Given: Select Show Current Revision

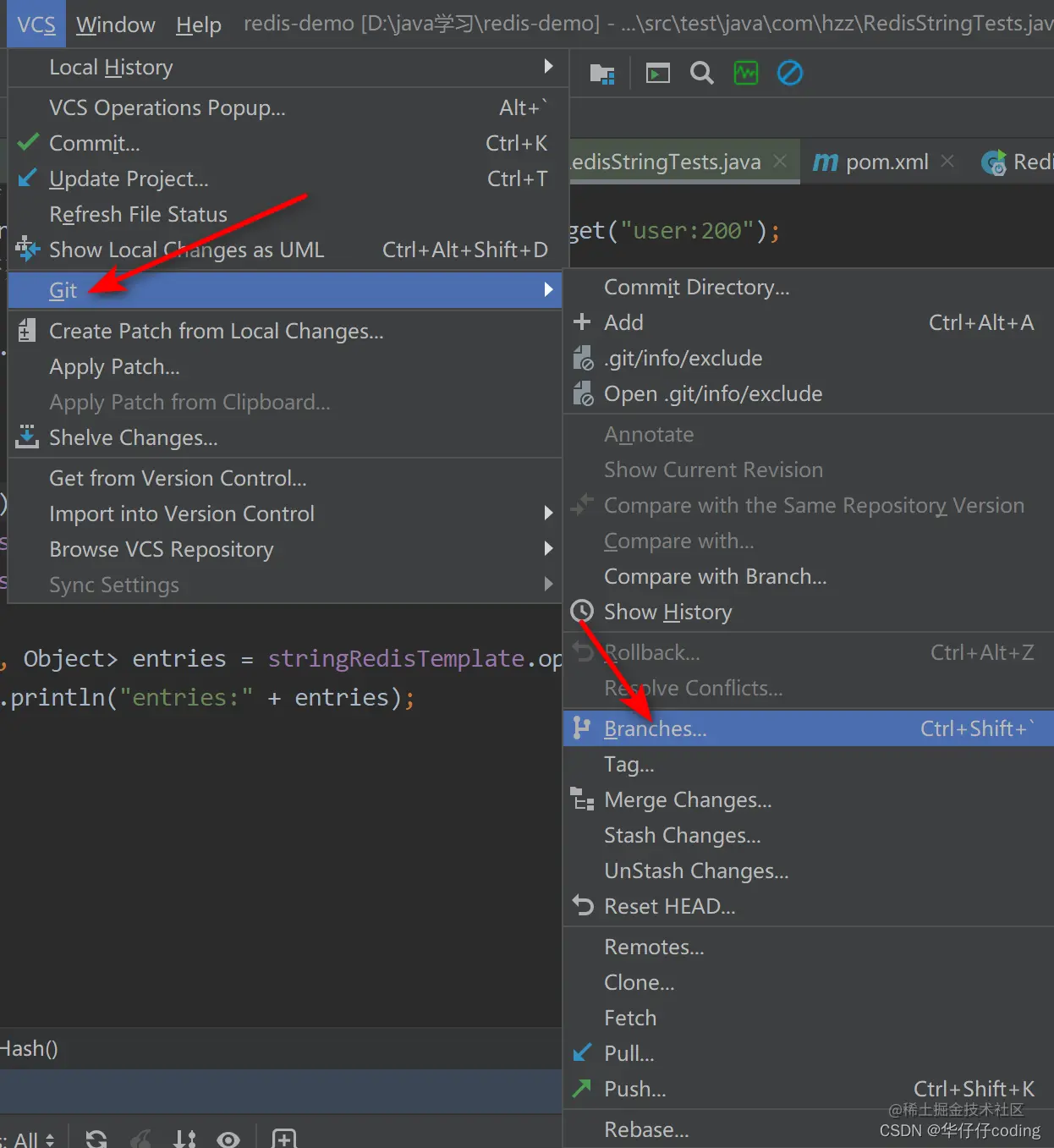Looking at the screenshot, I should click(809, 470).
